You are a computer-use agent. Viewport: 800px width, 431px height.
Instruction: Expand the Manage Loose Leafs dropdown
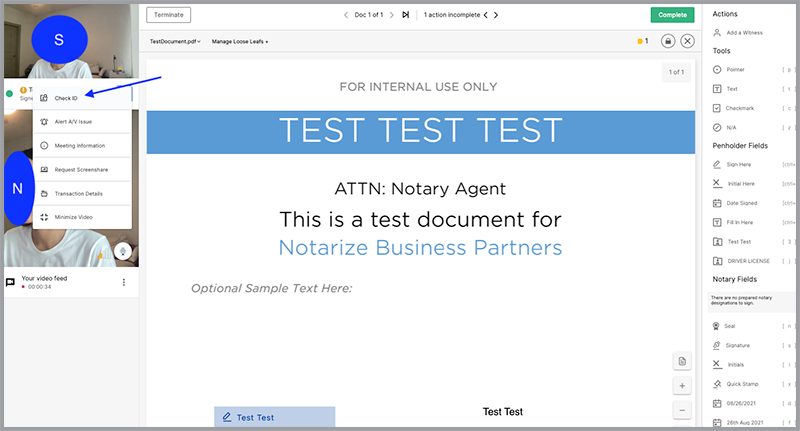(x=240, y=41)
